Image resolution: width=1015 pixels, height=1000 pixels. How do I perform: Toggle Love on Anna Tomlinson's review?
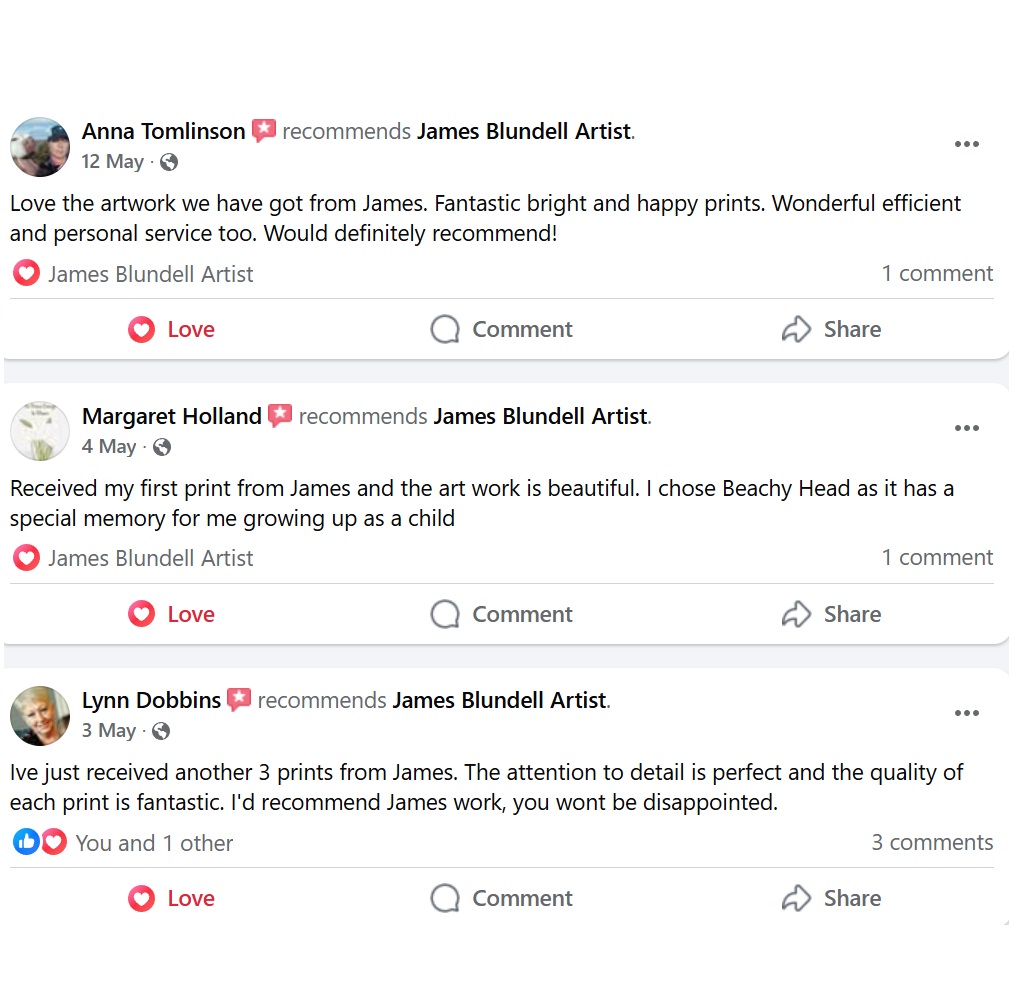point(172,330)
